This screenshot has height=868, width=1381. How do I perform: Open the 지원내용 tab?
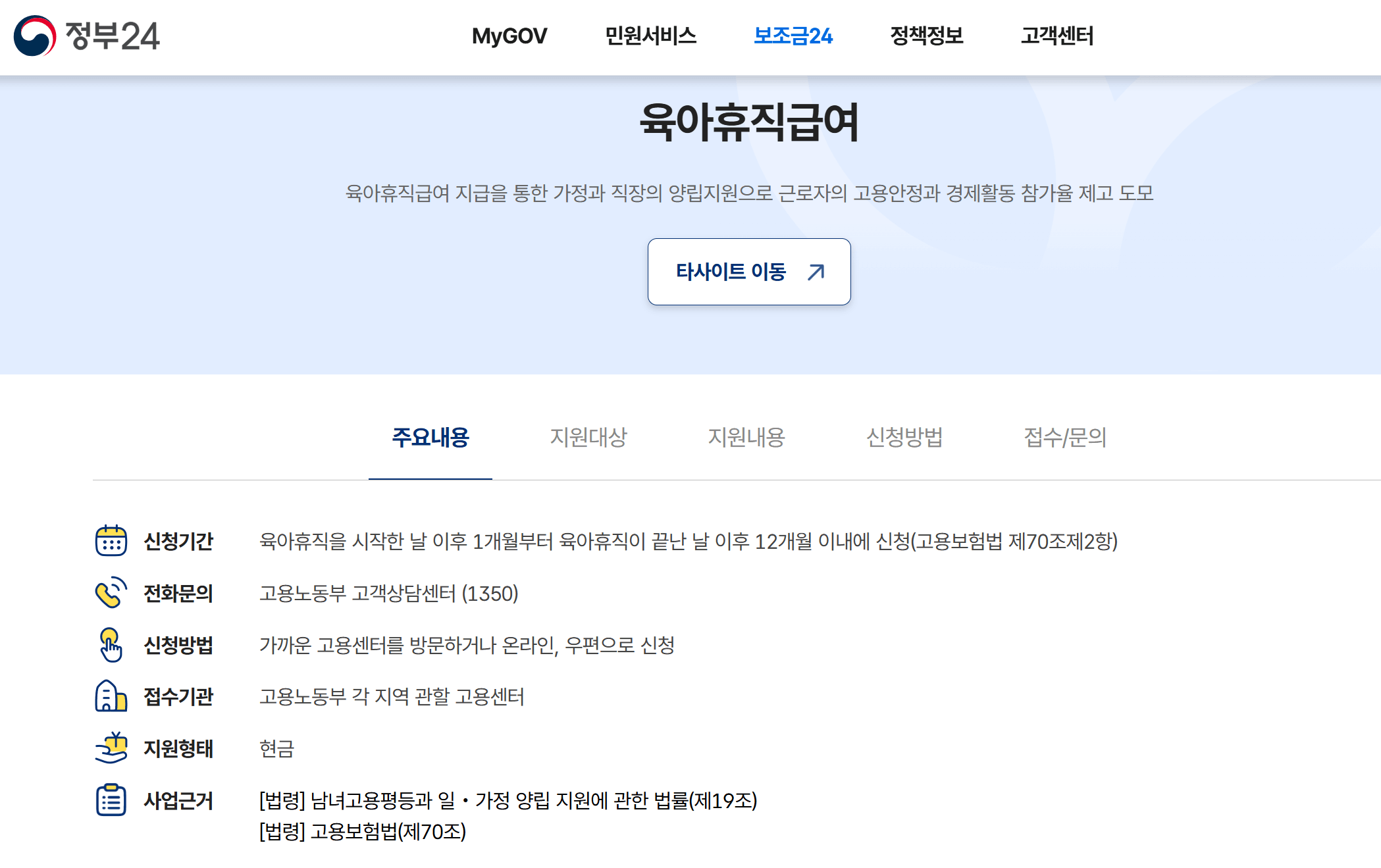[x=746, y=438]
